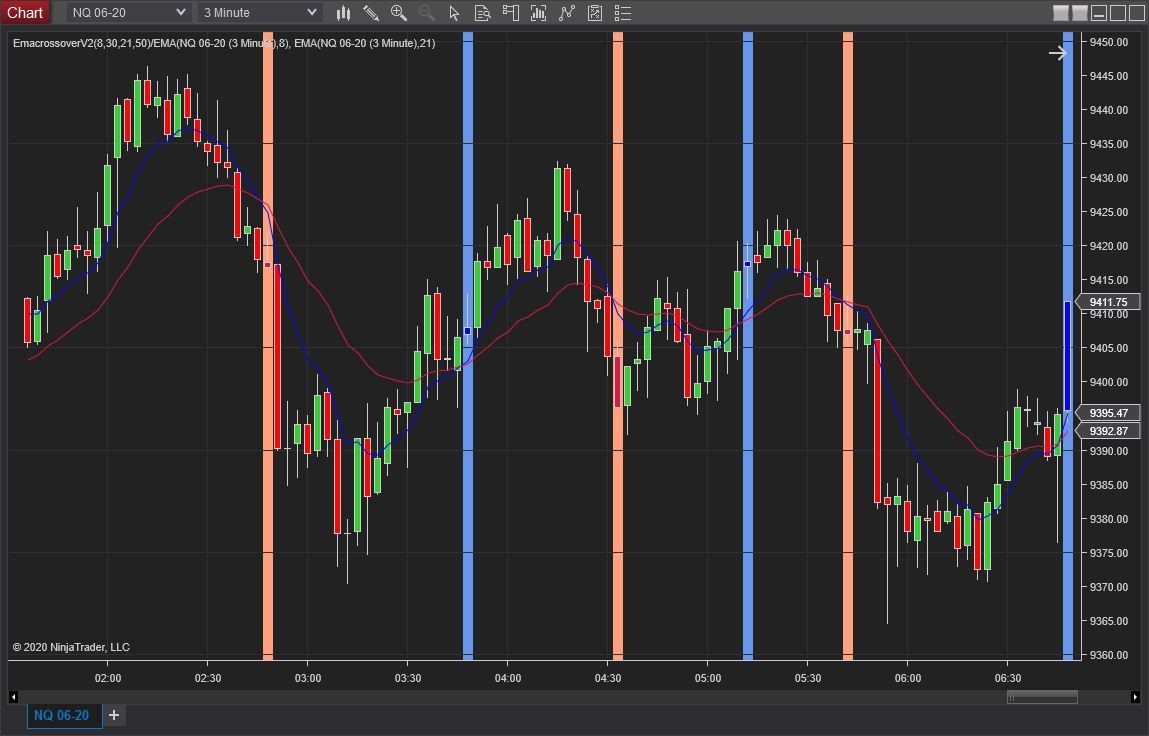Click the 05:00 time axis label
Screen dimensions: 1149x736
[708, 678]
